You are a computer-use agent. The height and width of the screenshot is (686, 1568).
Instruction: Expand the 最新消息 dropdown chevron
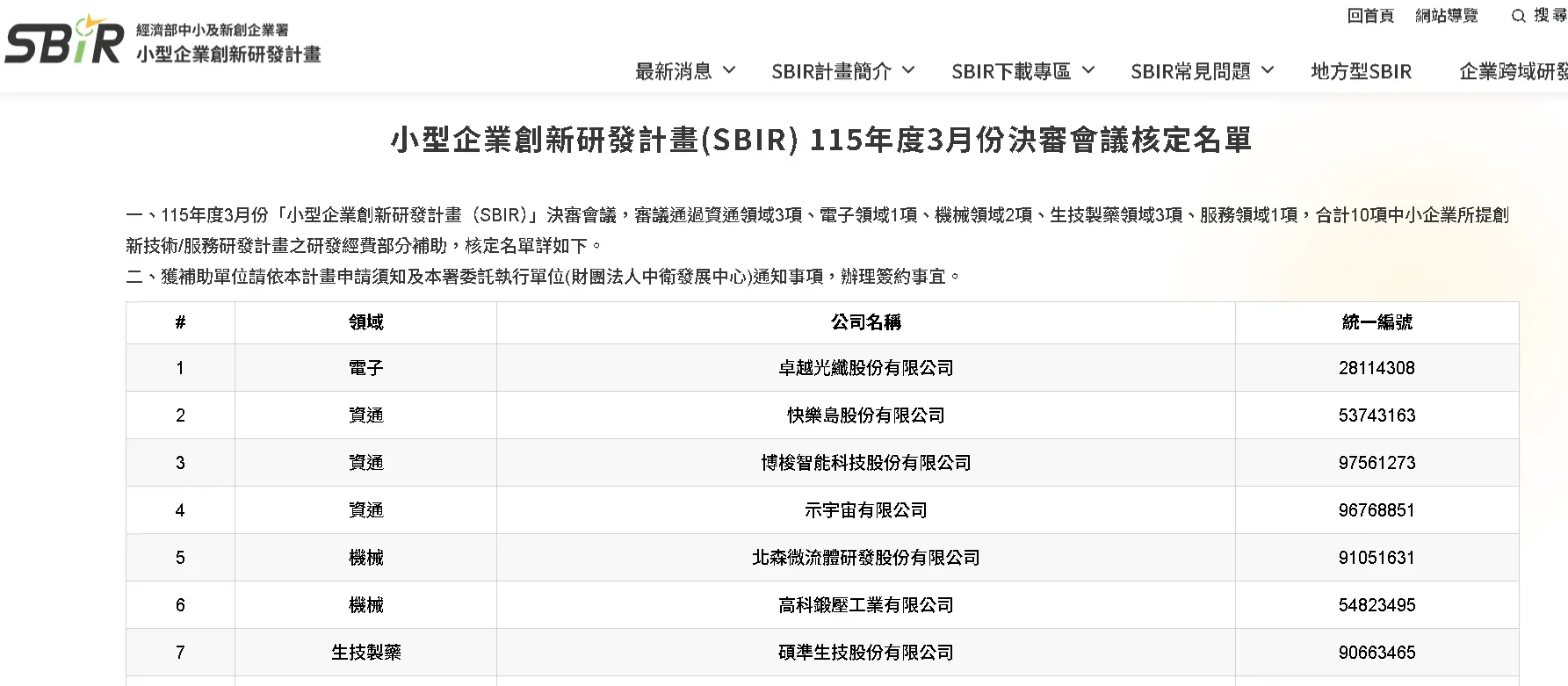click(729, 70)
